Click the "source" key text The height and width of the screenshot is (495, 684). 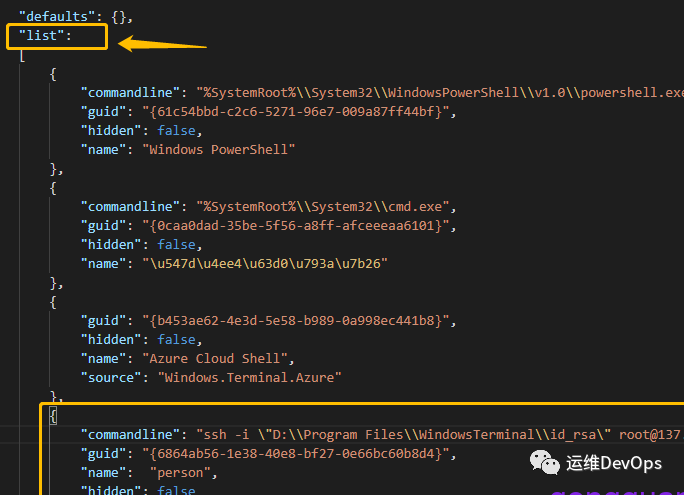111,377
